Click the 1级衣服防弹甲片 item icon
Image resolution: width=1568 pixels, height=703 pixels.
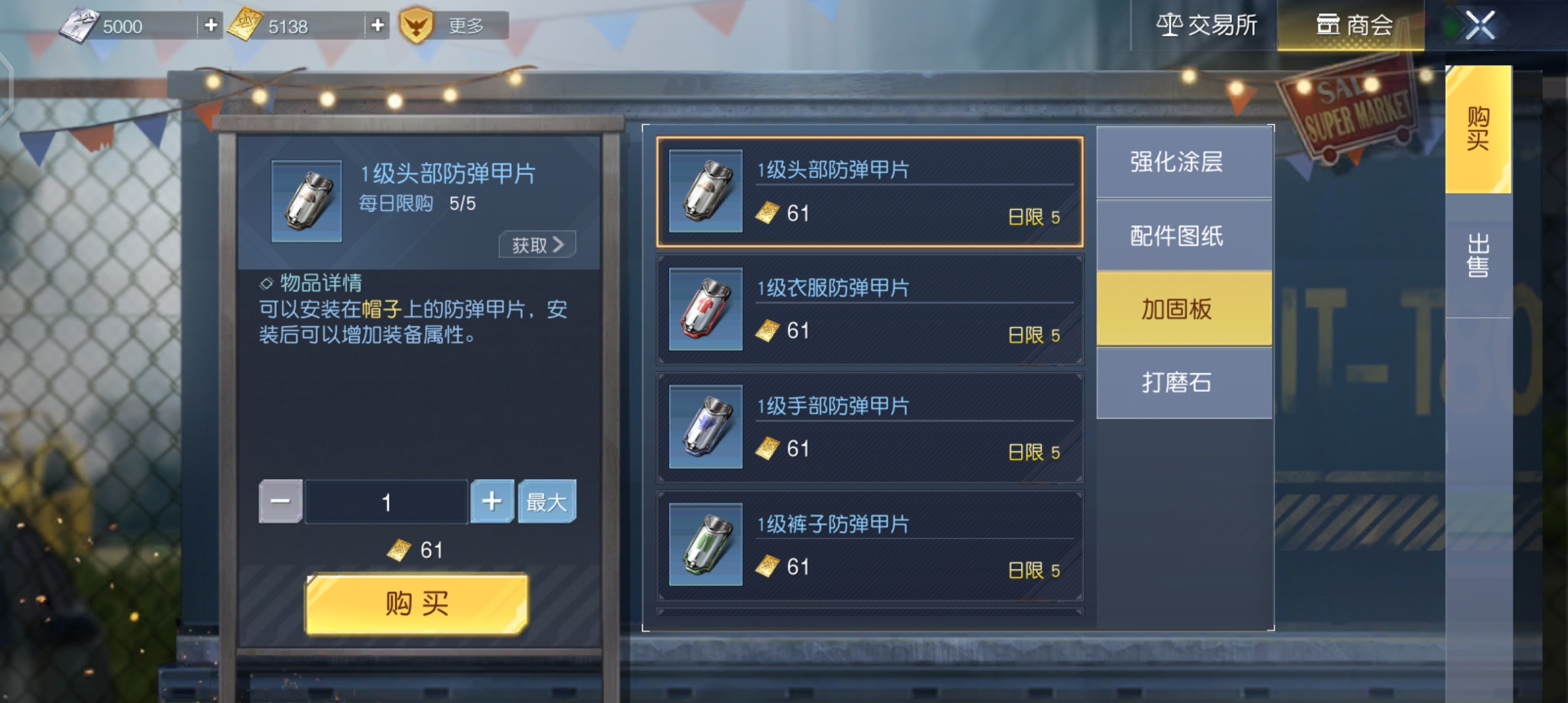click(706, 309)
